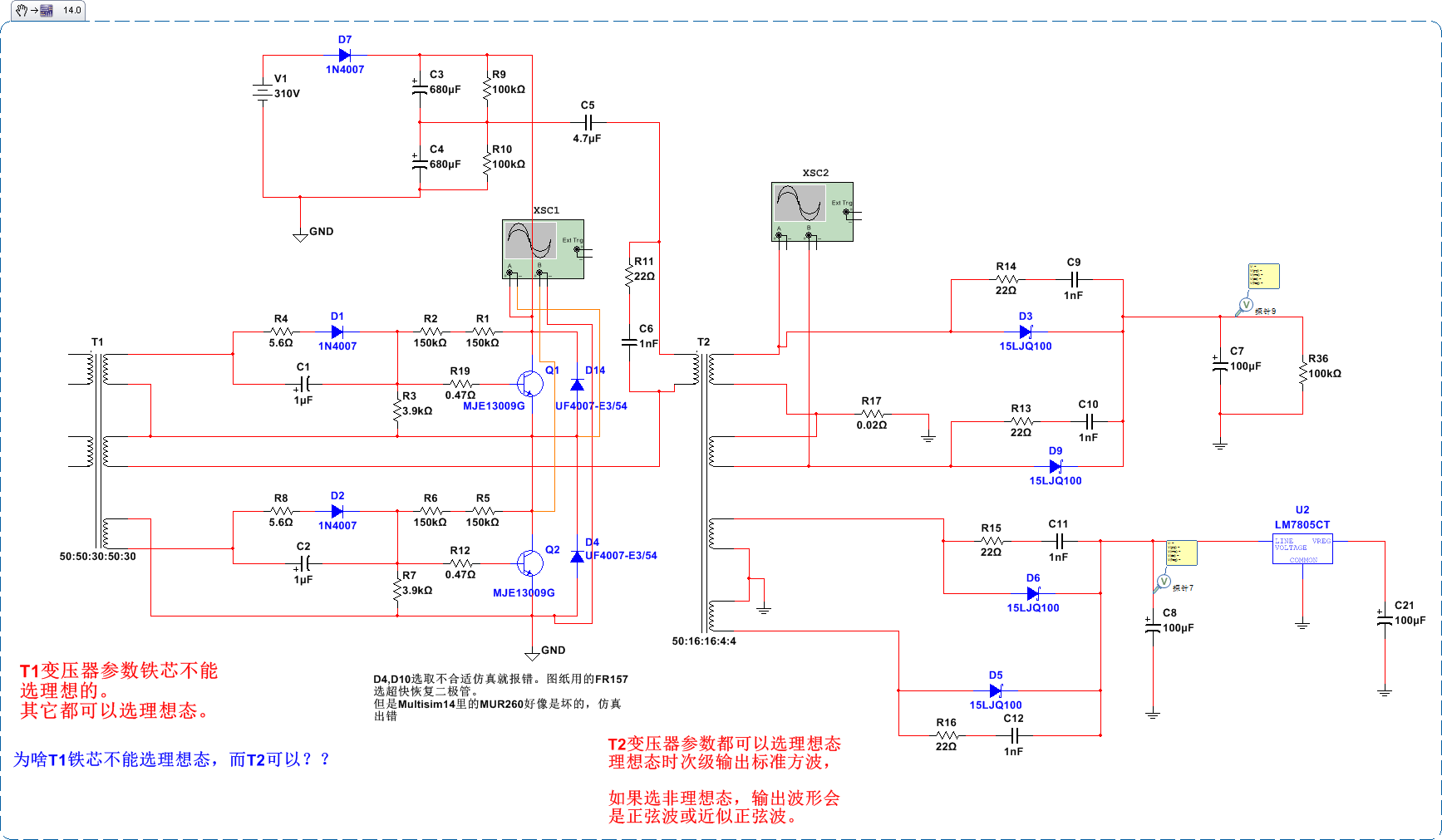1442x840 pixels.
Task: Select capacitor C12 symbol
Action: pyautogui.click(x=1014, y=735)
